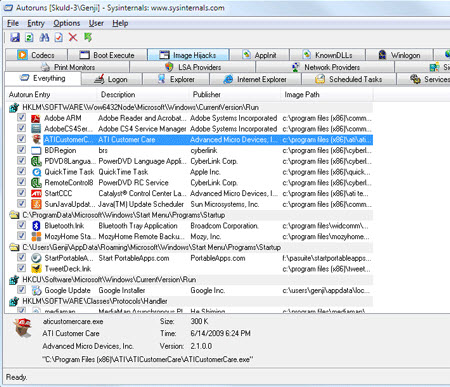Switch to the Winlogon tab
The image size is (450, 387).
399,55
